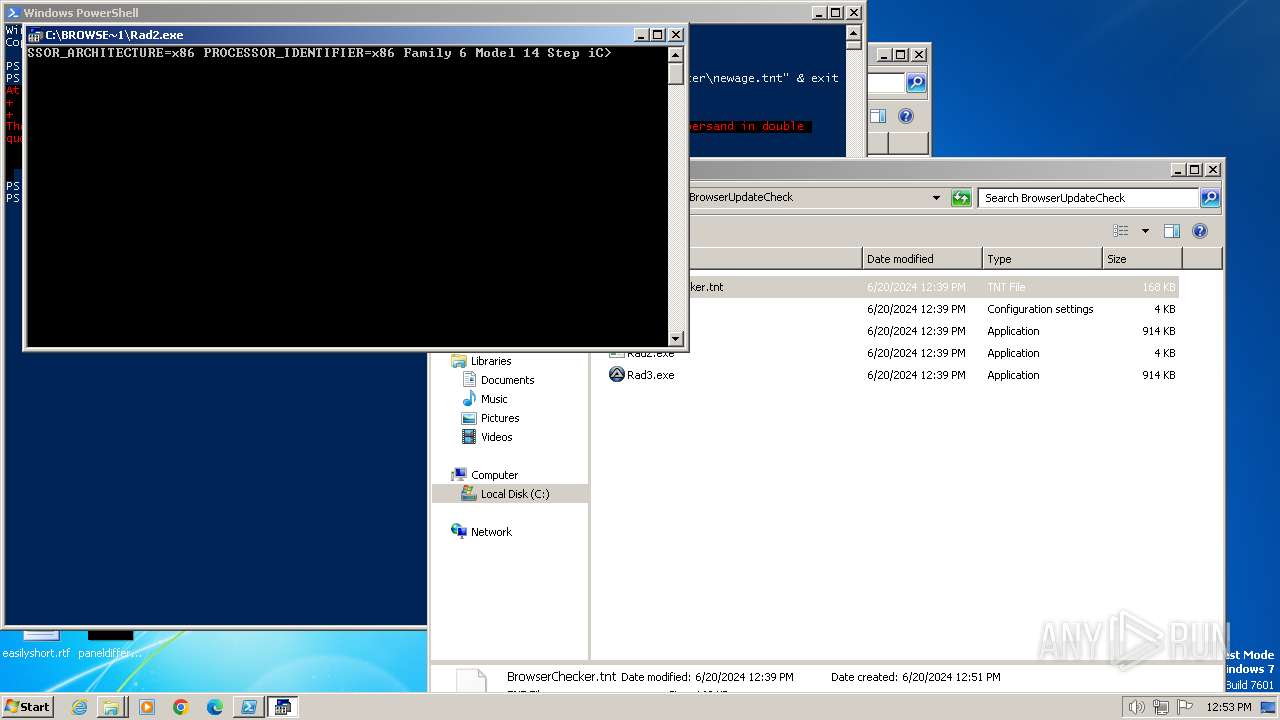Toggle preview pane icon in background Explorer window

tap(878, 116)
